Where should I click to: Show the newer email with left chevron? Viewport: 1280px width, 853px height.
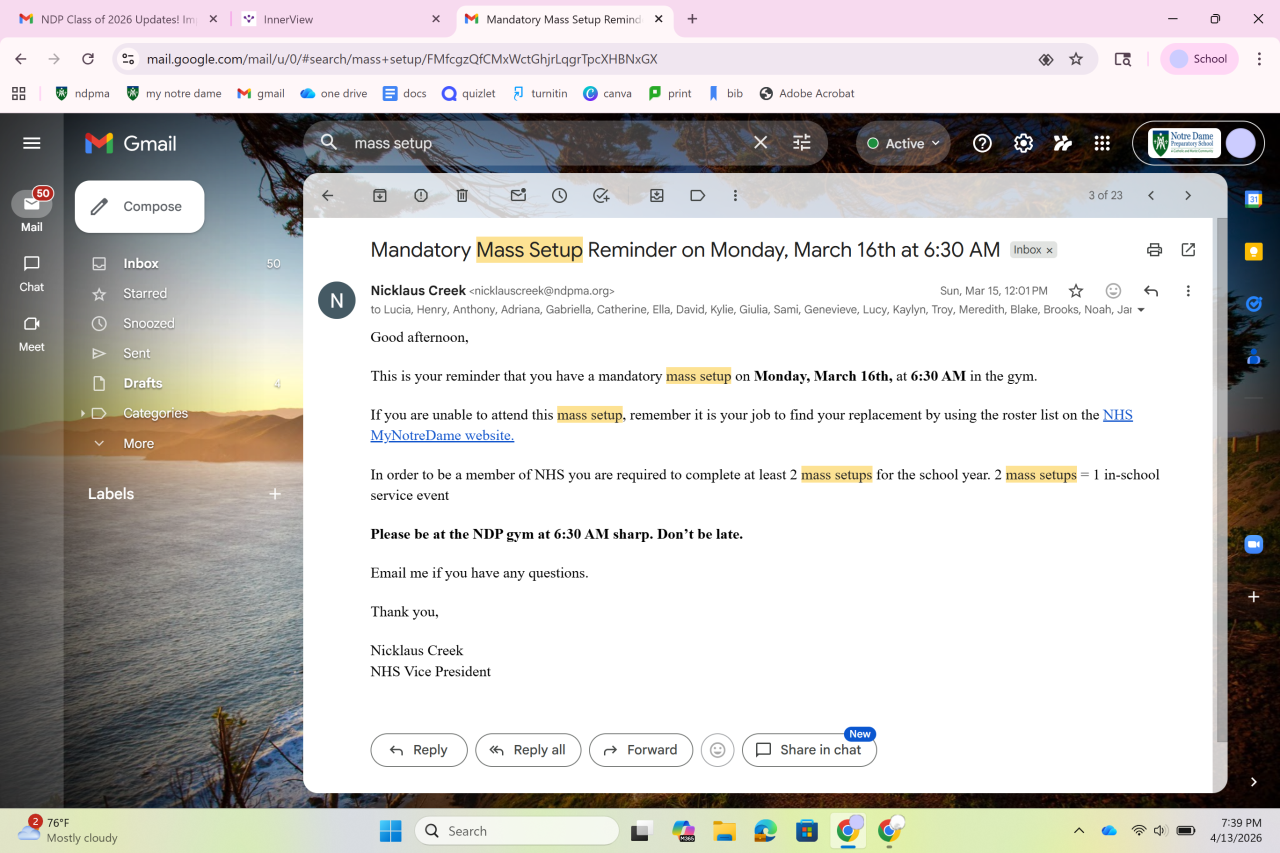coord(1151,196)
